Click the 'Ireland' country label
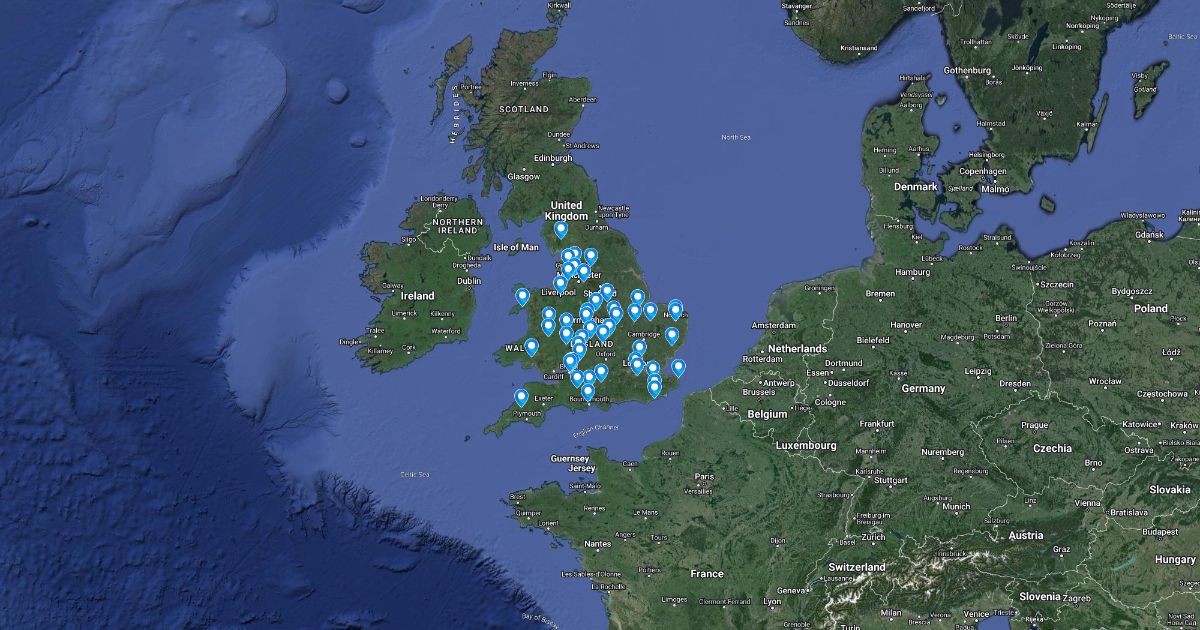 [418, 296]
